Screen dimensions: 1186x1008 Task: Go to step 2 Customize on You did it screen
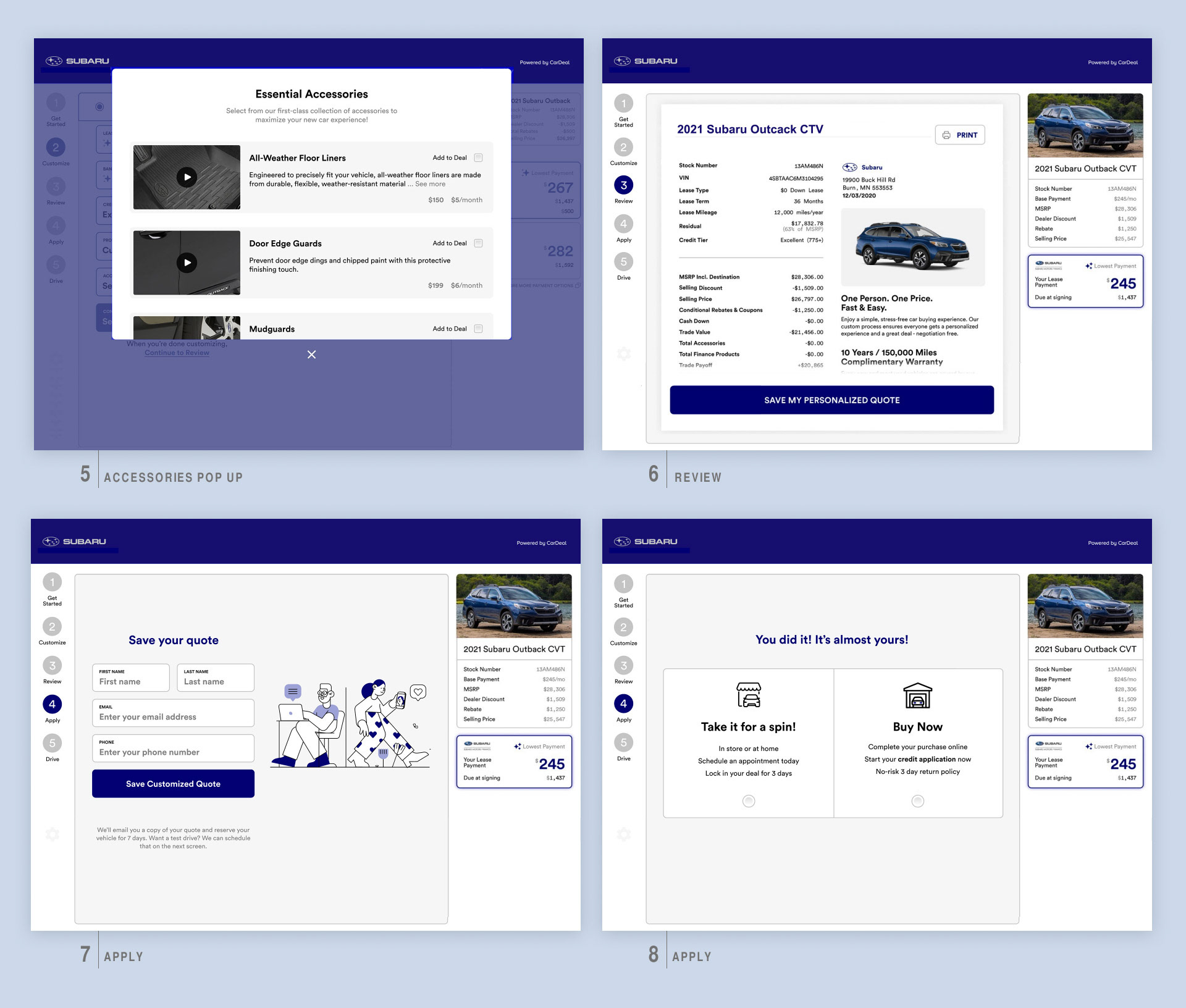(623, 628)
